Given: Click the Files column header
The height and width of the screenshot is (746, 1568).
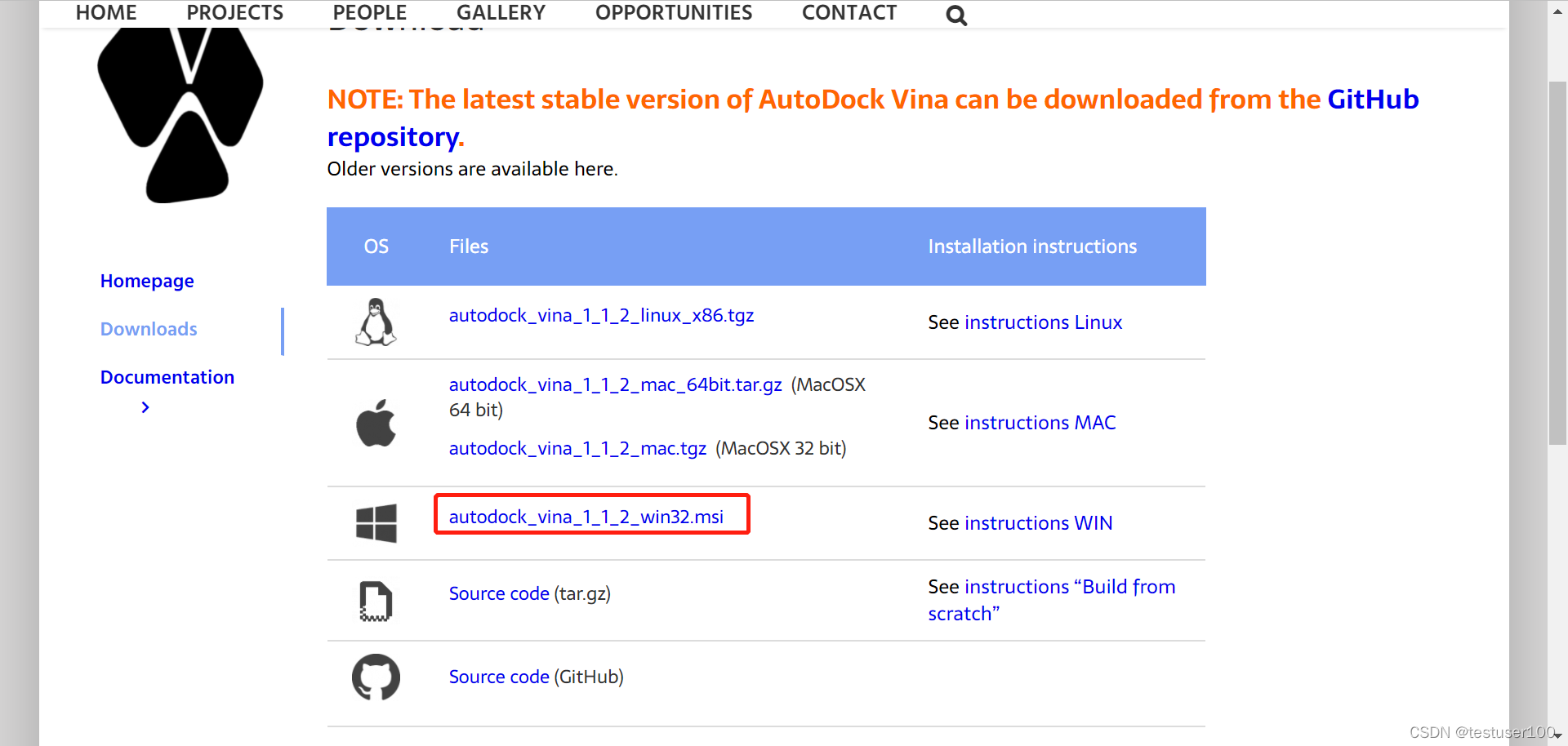Looking at the screenshot, I should tap(469, 246).
